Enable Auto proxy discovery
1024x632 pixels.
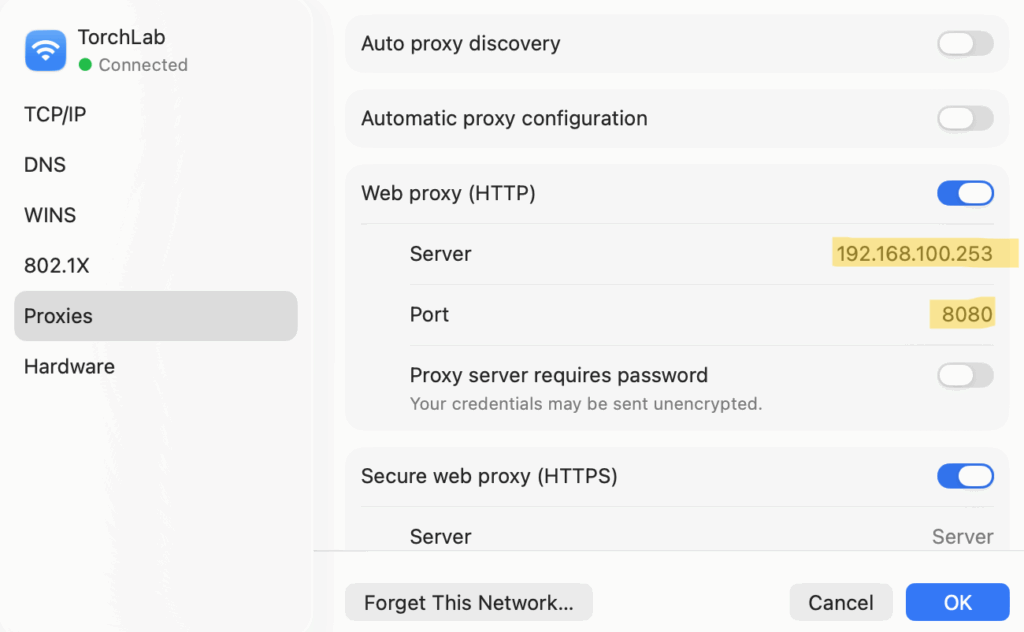click(x=964, y=44)
